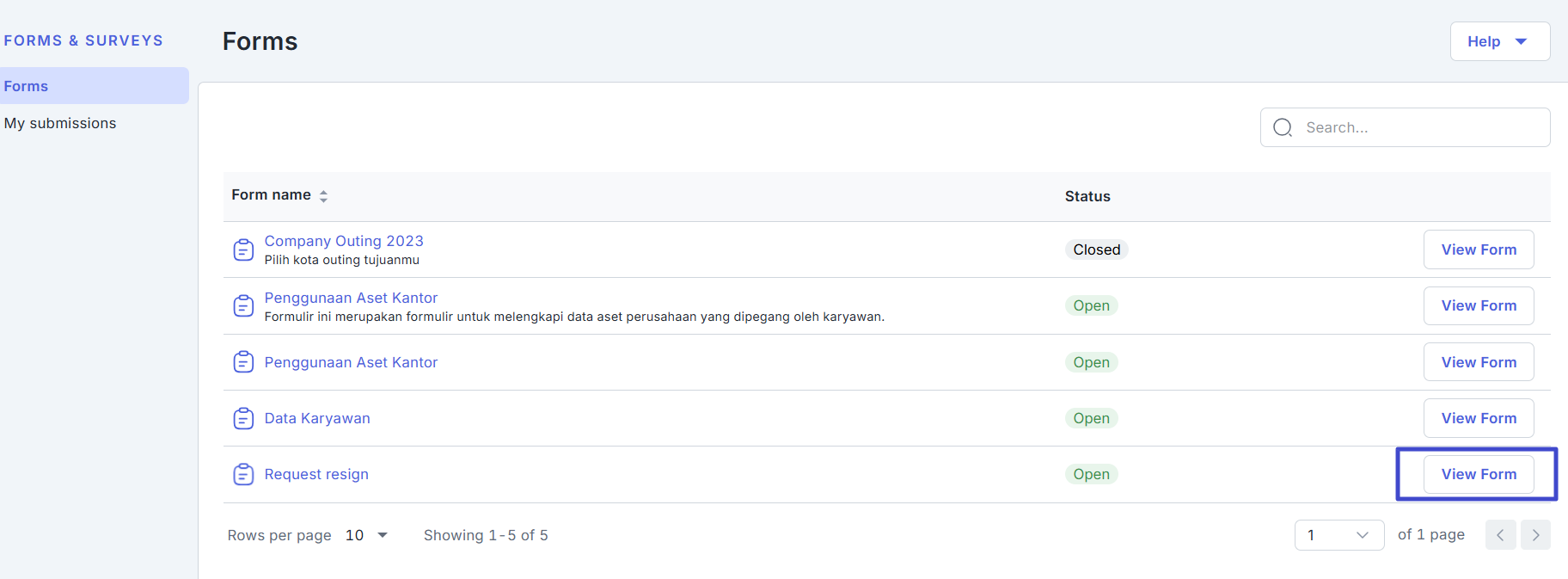Click the form icon beside Request resign
1568x579 pixels.
coord(243,474)
